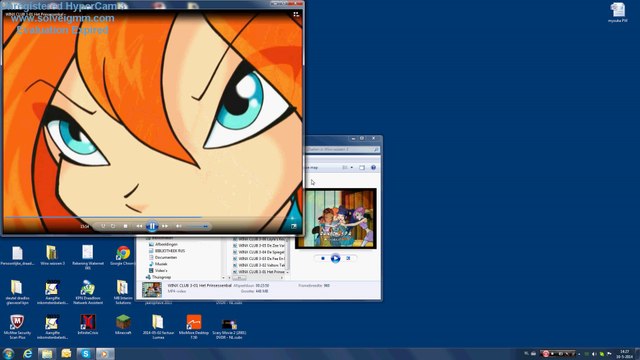Open the Rekening Waternet desktop file
This screenshot has height=360, width=640.
pyautogui.click(x=87, y=258)
